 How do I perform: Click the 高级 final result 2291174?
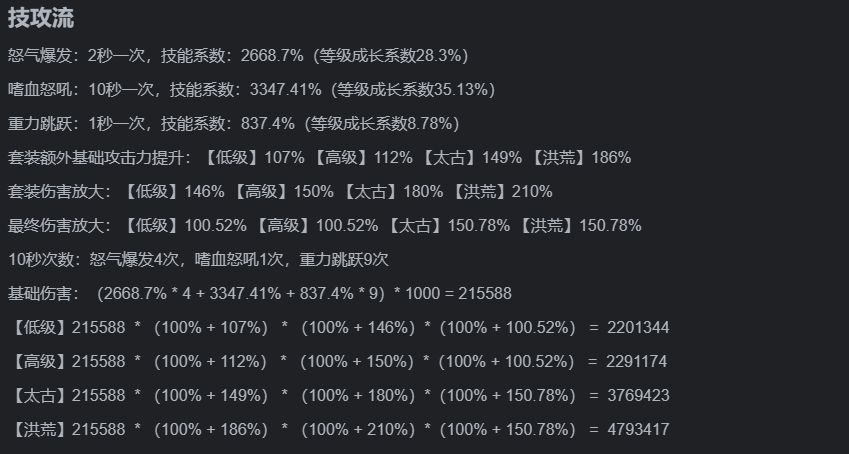point(636,361)
